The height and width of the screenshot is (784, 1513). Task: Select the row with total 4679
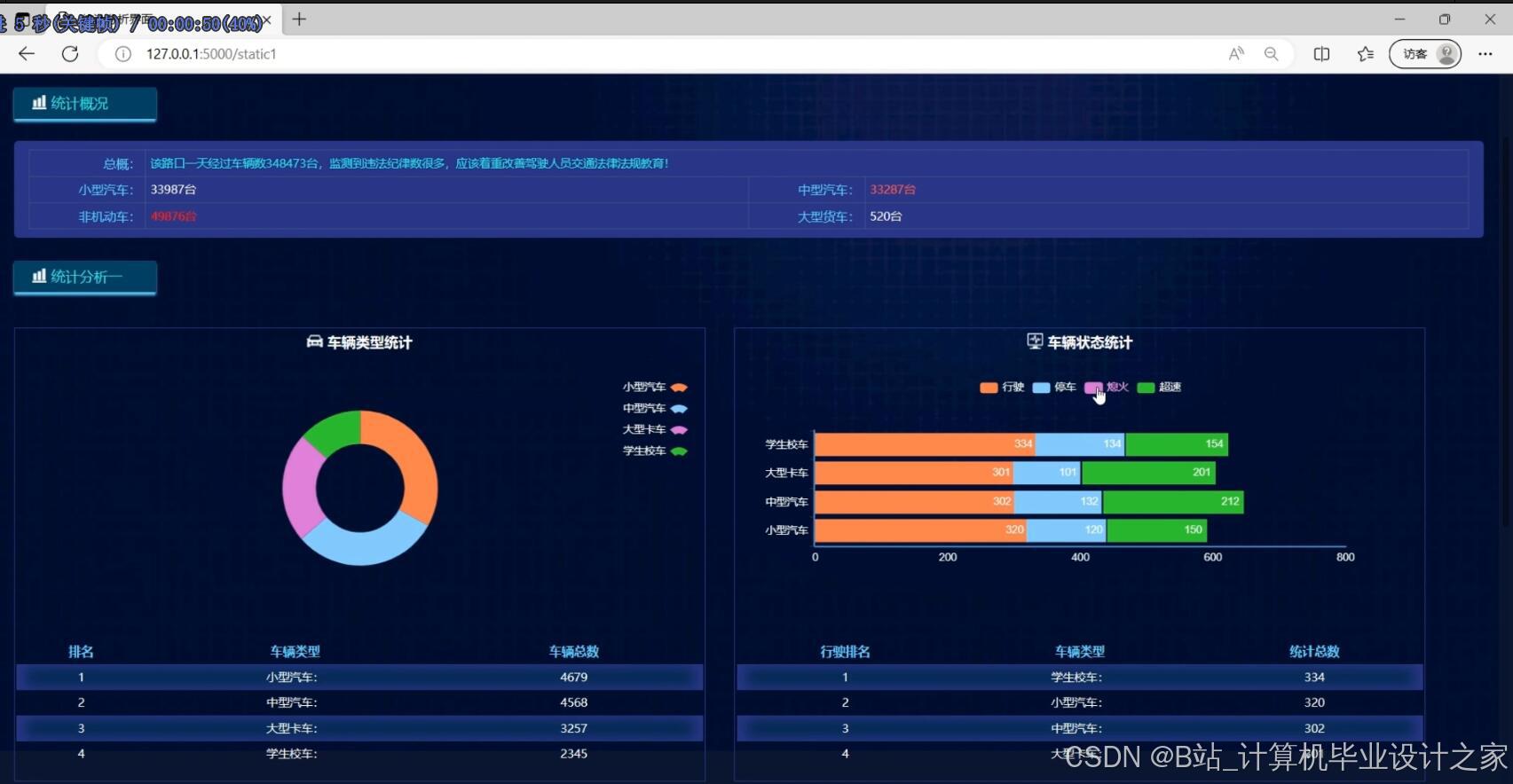pyautogui.click(x=359, y=678)
